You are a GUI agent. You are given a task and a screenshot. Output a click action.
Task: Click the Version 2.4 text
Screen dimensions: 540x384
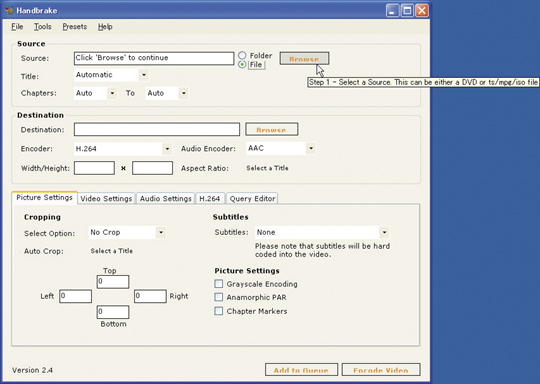pyautogui.click(x=32, y=370)
